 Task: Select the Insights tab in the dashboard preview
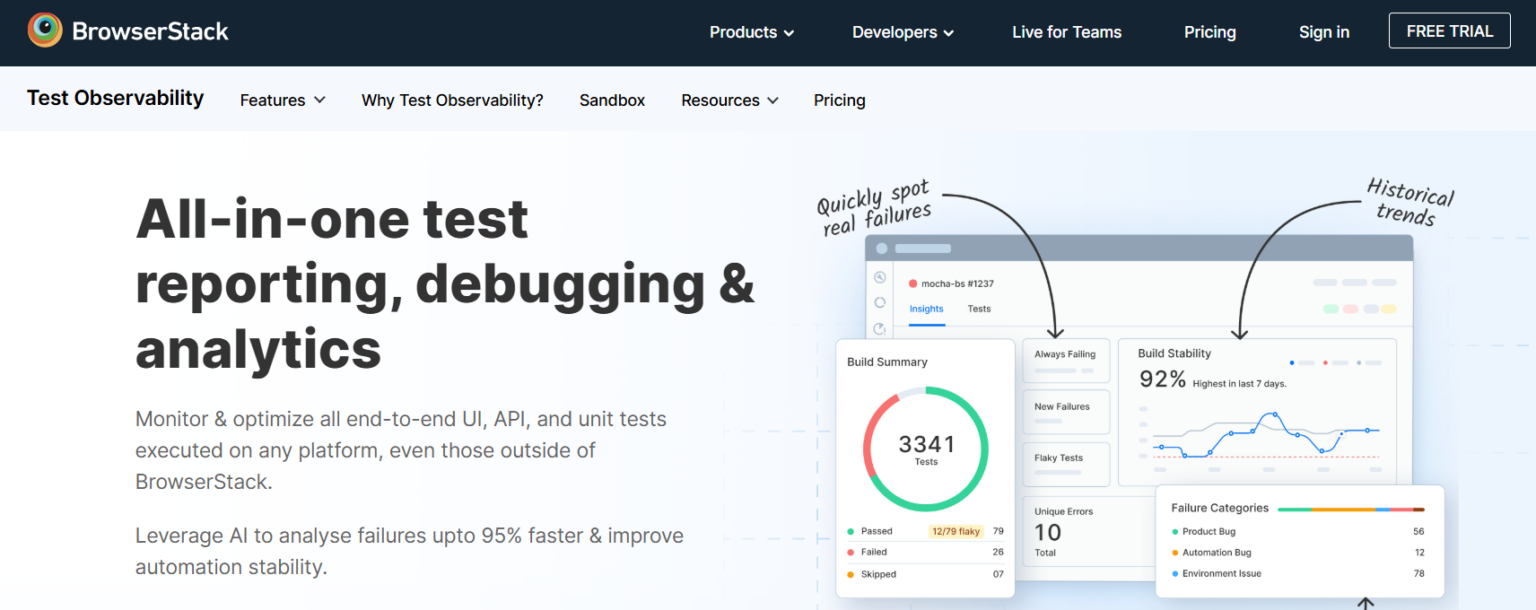926,309
